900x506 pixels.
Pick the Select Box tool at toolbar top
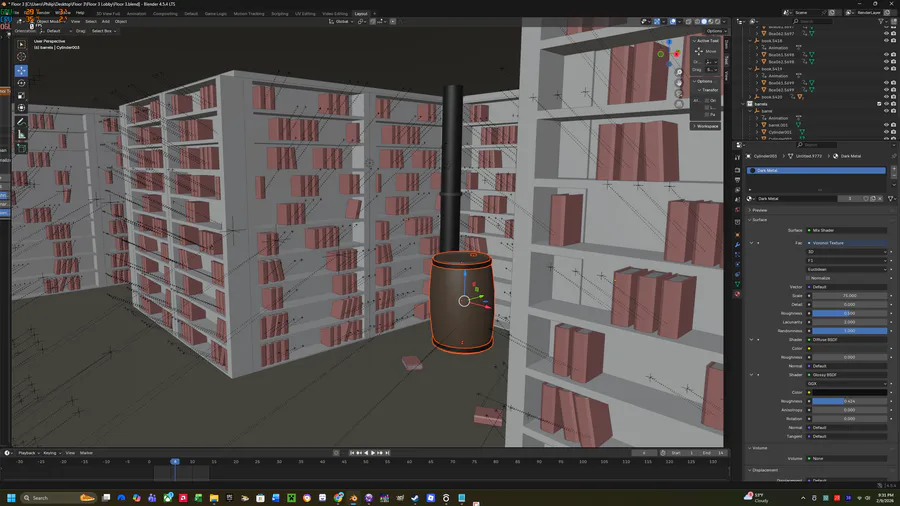point(21,44)
